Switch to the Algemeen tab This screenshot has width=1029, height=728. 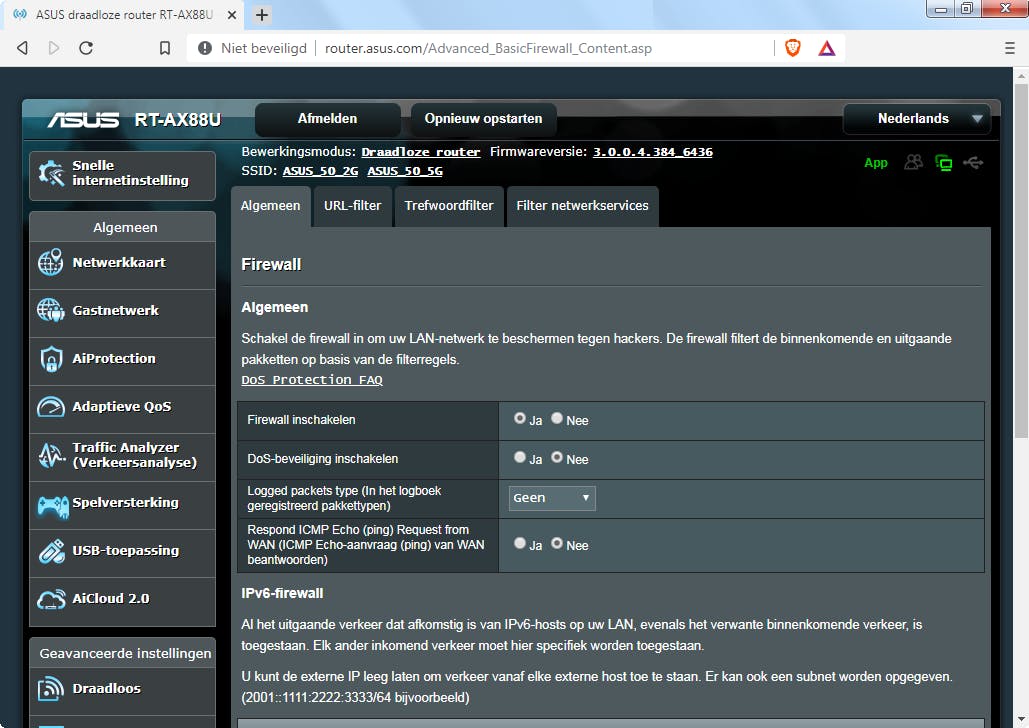point(270,205)
